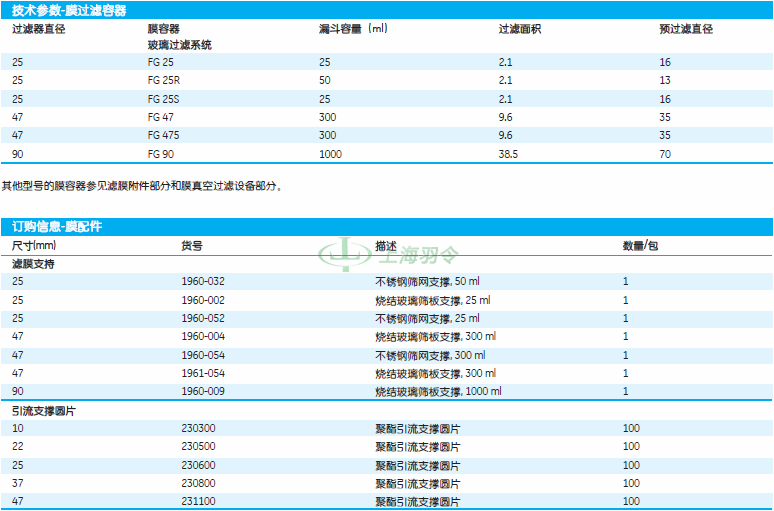
Task: Select part number 230500
Action: click(x=198, y=446)
